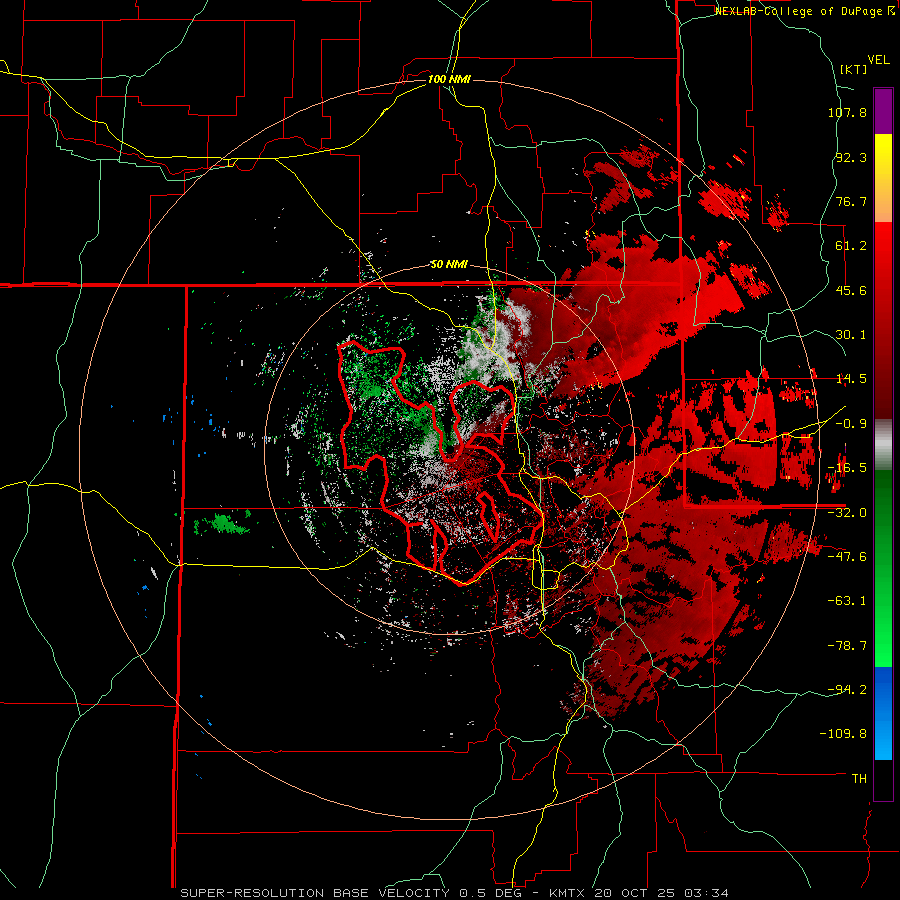Click the 61.2 velocity scale value
The image size is (900, 900).
pyautogui.click(x=851, y=245)
